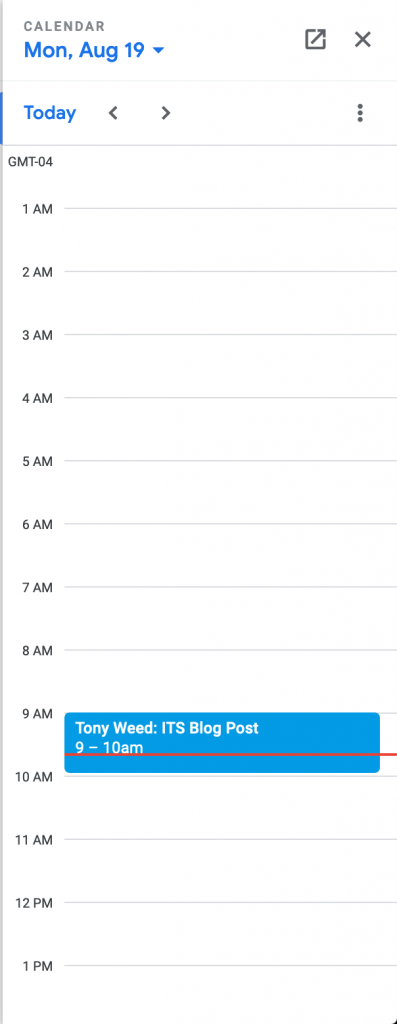The height and width of the screenshot is (1024, 397).
Task: Create an event in the 3 AM slot
Action: (230, 366)
